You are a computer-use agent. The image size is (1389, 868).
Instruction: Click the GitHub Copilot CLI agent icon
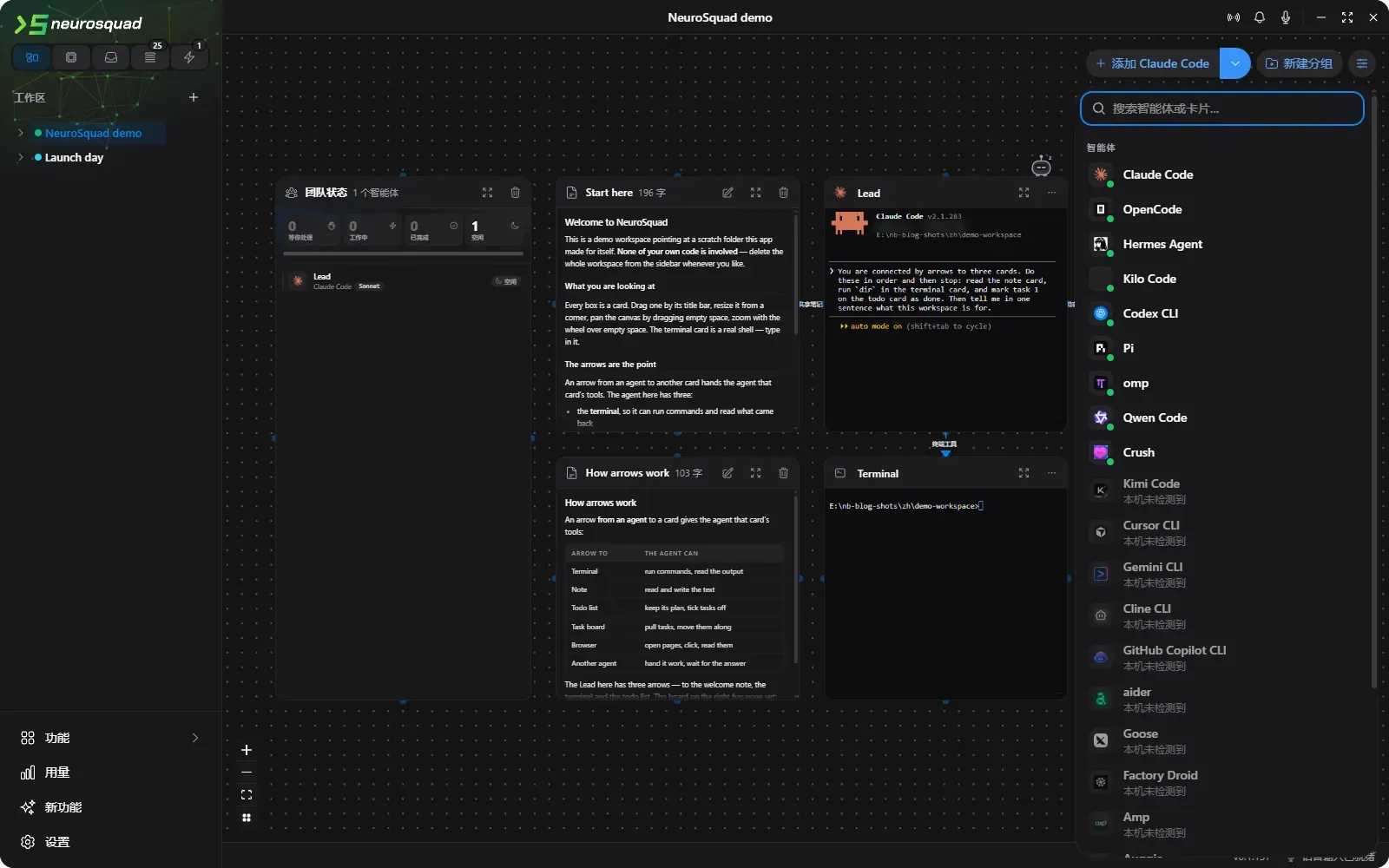(1101, 657)
